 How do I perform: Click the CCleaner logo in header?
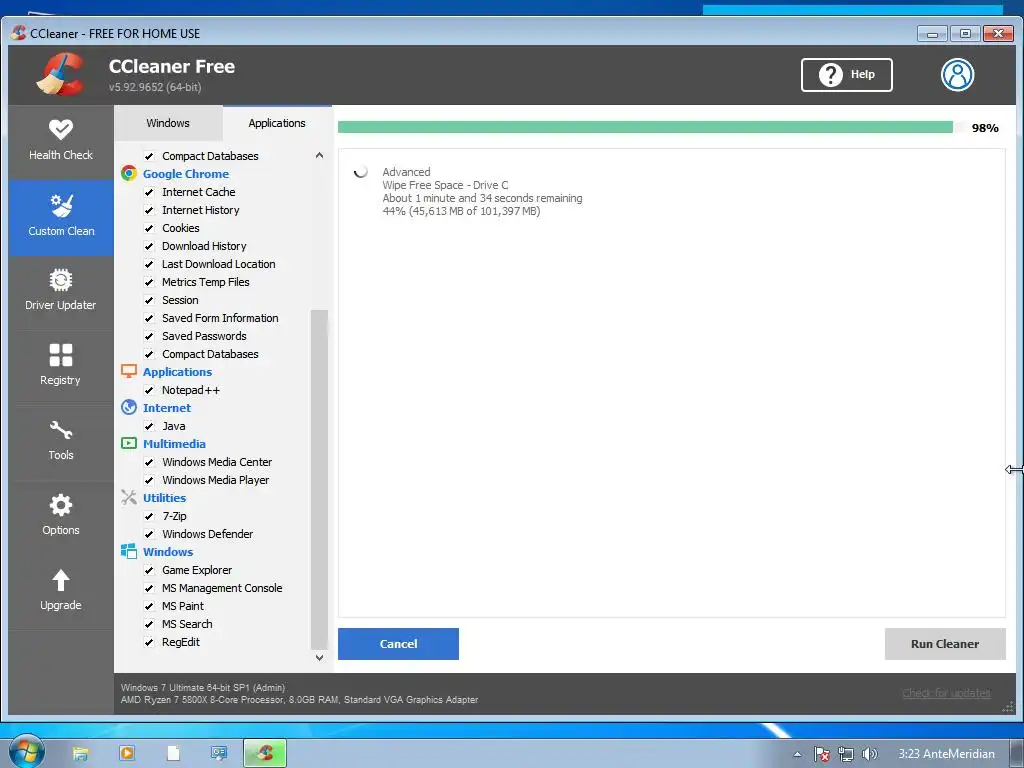(x=60, y=74)
